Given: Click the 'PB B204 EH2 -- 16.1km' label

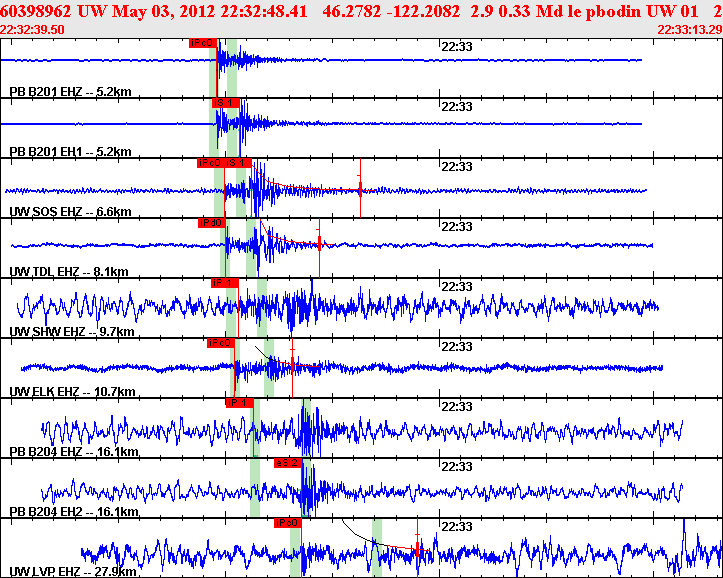Looking at the screenshot, I should [74, 512].
